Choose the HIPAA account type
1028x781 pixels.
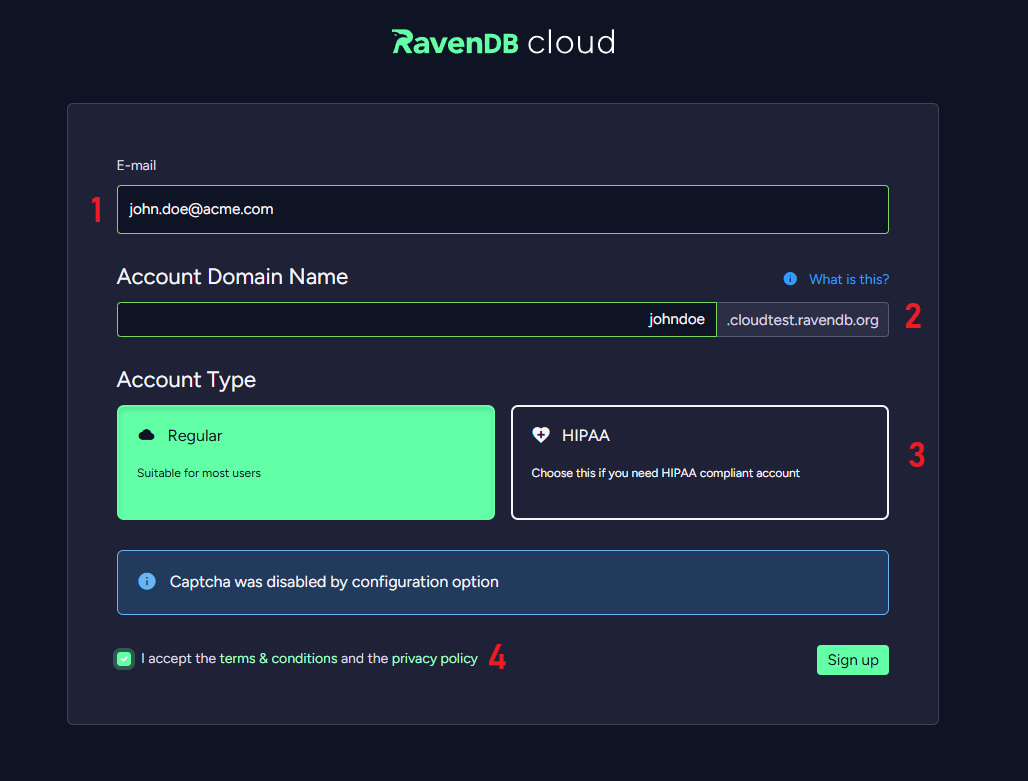(x=700, y=462)
